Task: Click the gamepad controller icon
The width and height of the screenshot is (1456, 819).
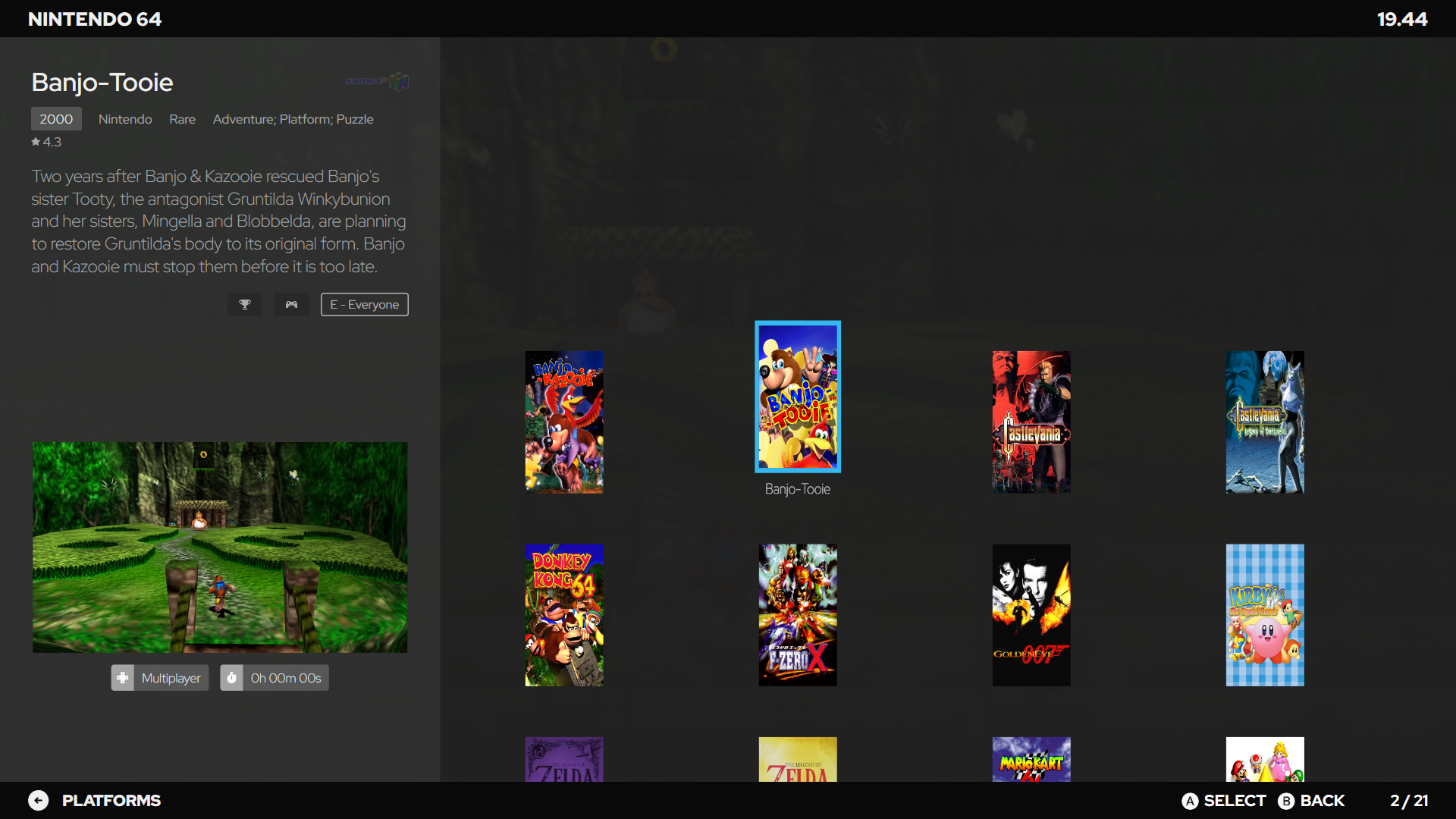Action: point(291,304)
